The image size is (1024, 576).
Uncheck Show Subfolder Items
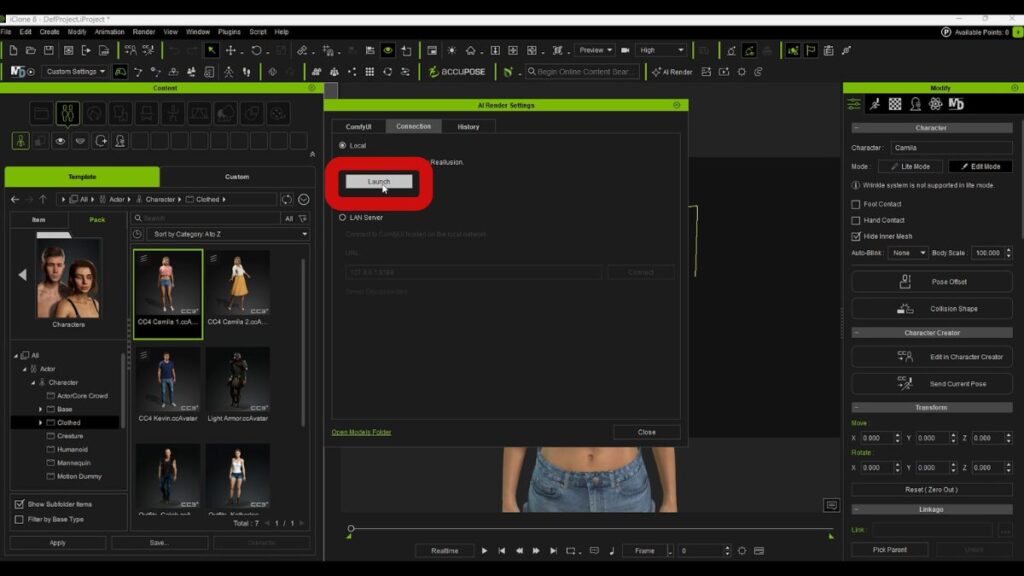pyautogui.click(x=19, y=504)
